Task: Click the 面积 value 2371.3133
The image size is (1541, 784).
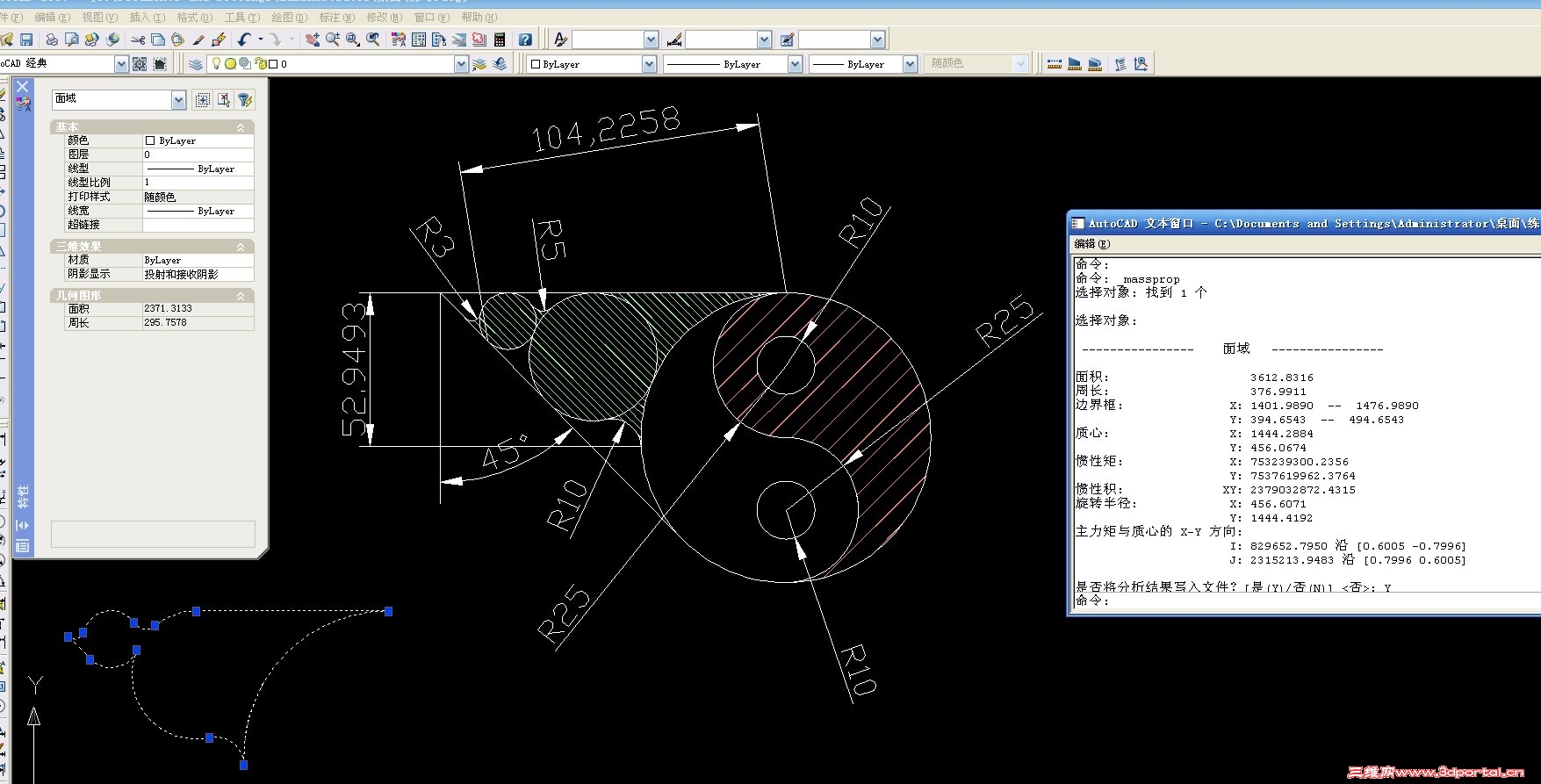Action: (198, 309)
